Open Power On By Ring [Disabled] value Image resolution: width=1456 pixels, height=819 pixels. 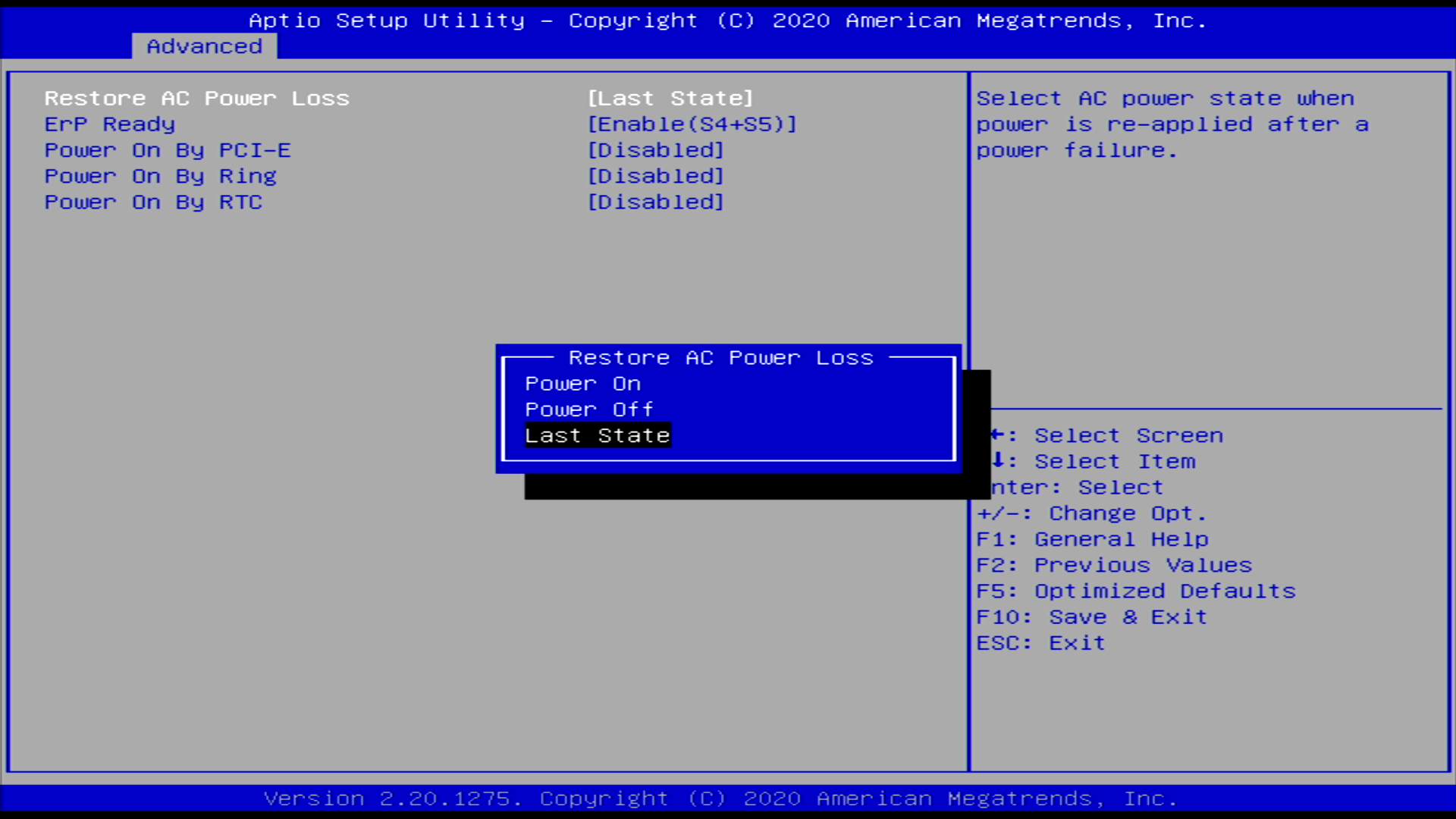click(x=656, y=176)
